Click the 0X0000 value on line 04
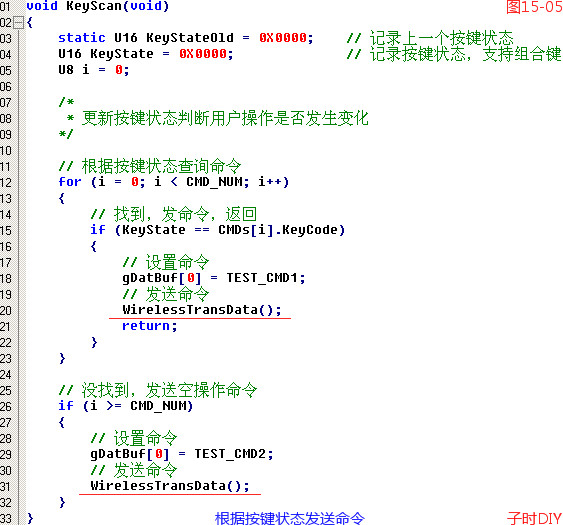563x525 pixels. [x=203, y=54]
